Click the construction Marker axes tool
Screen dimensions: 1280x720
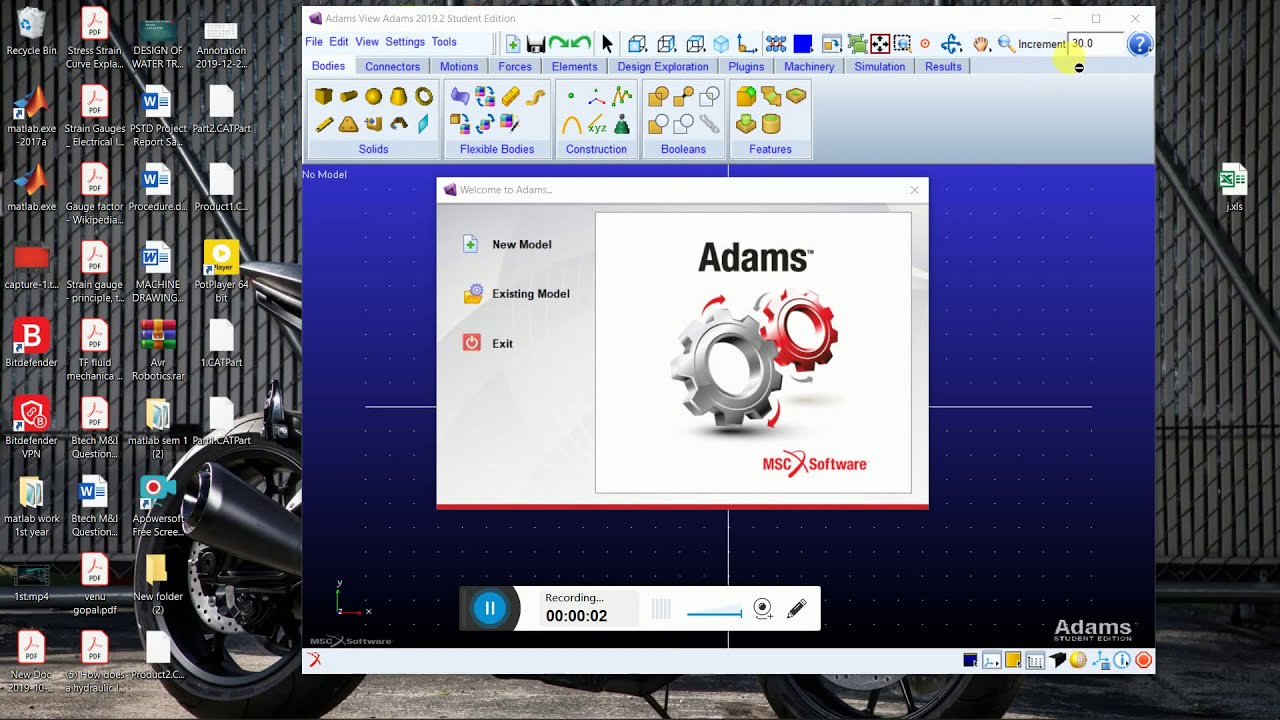(x=597, y=98)
